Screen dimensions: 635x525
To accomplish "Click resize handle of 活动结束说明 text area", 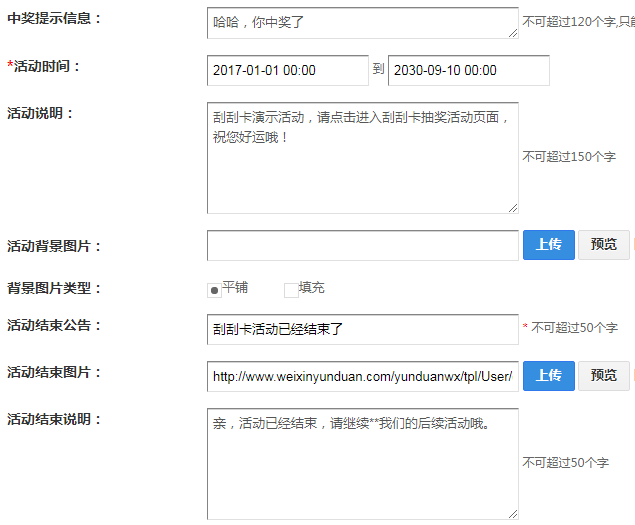I will pos(513,513).
